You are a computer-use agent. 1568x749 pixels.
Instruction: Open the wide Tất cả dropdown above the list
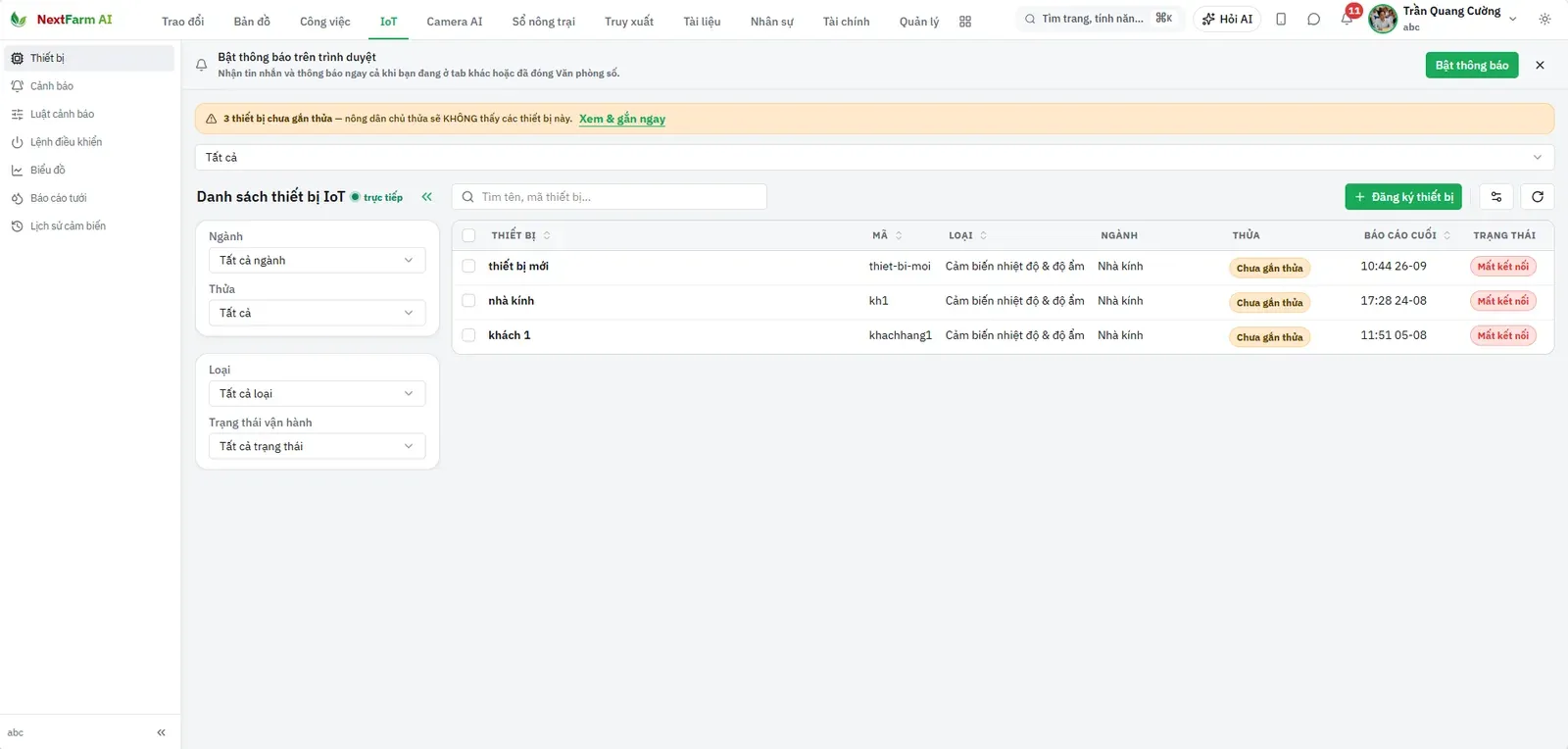[x=874, y=158]
